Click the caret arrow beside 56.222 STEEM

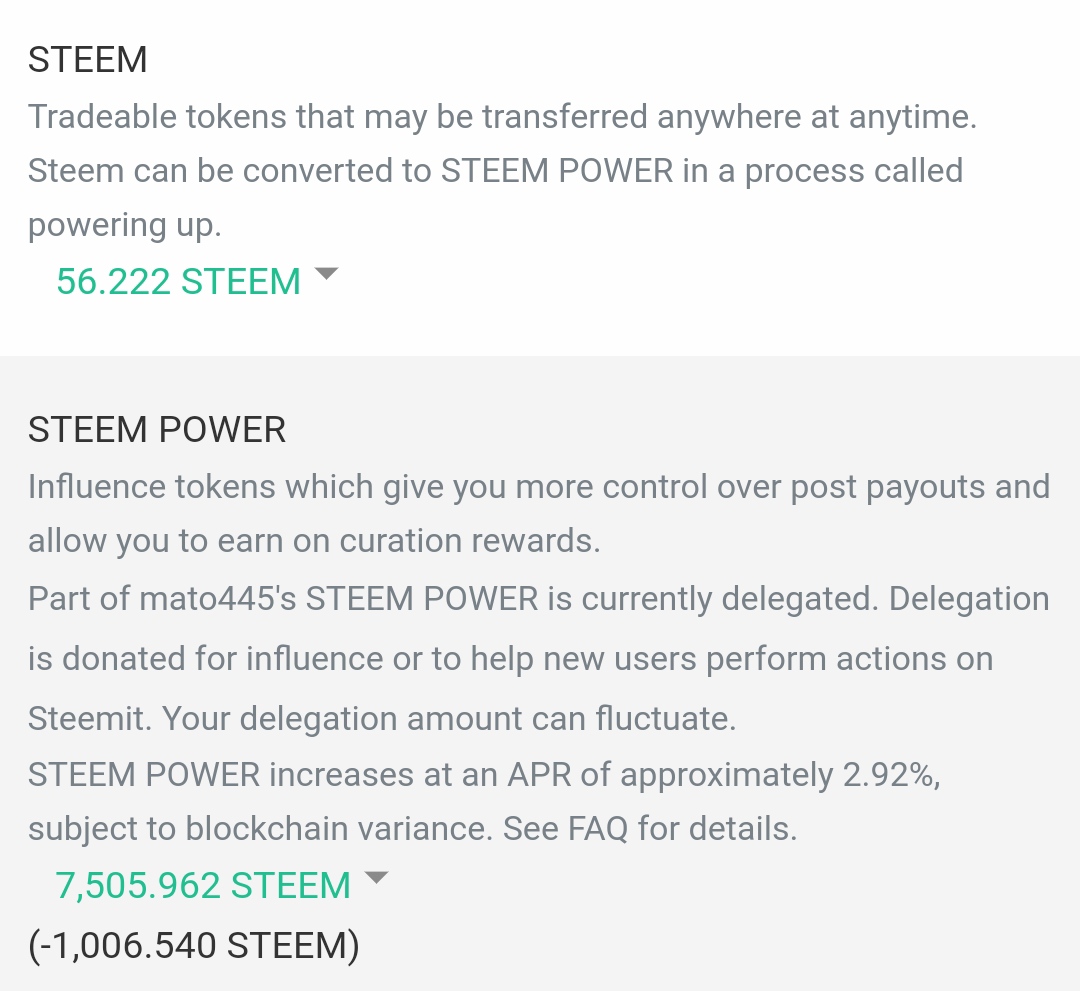[x=326, y=274]
